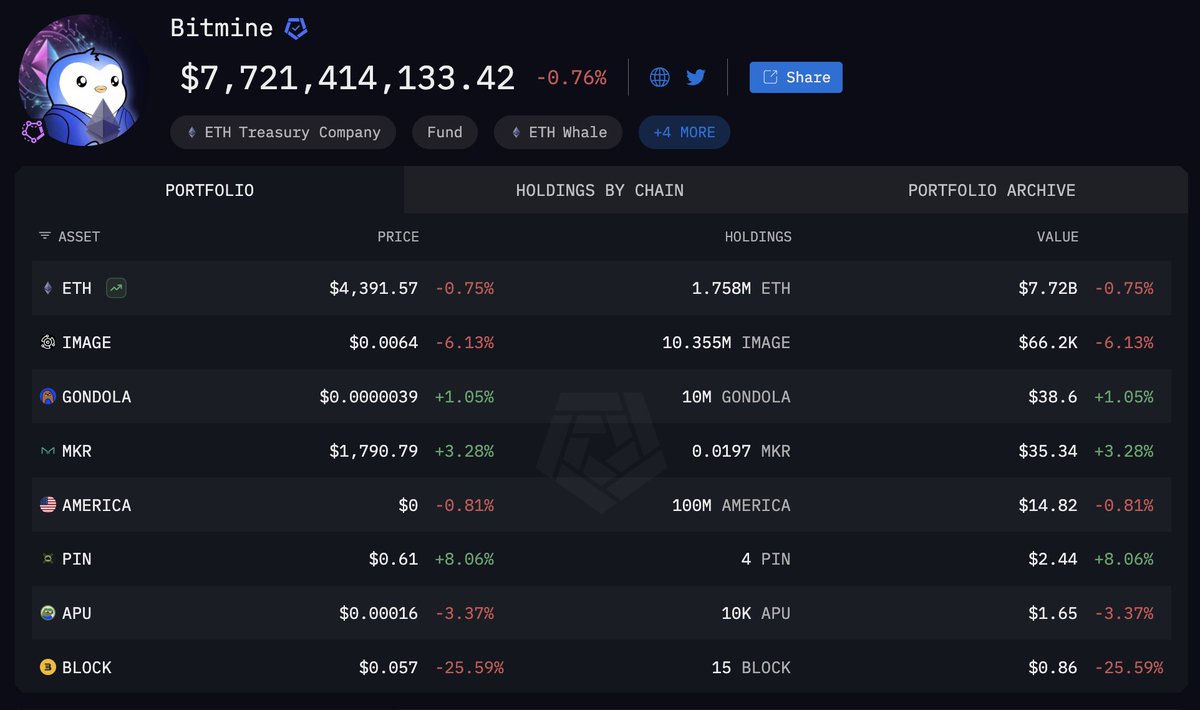The height and width of the screenshot is (710, 1200).
Task: Click the Bitmine entity name
Action: point(222,28)
